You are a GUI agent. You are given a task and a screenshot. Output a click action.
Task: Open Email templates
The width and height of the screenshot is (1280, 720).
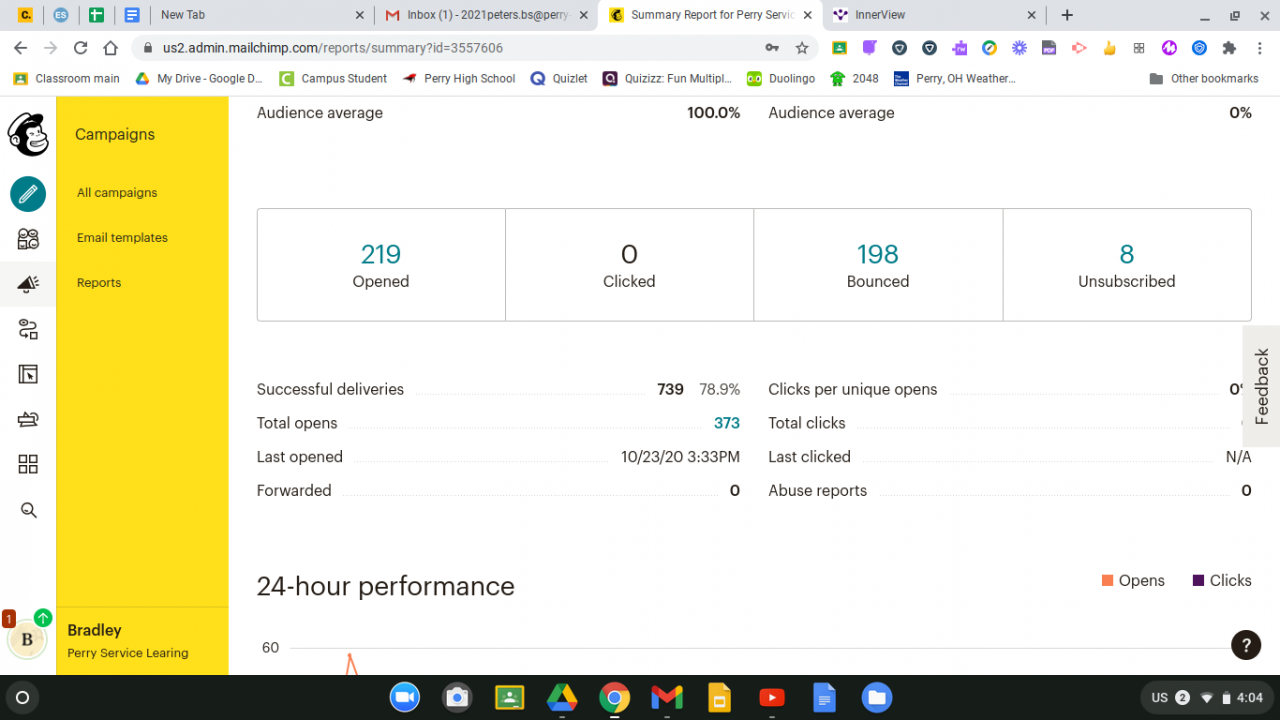point(122,238)
